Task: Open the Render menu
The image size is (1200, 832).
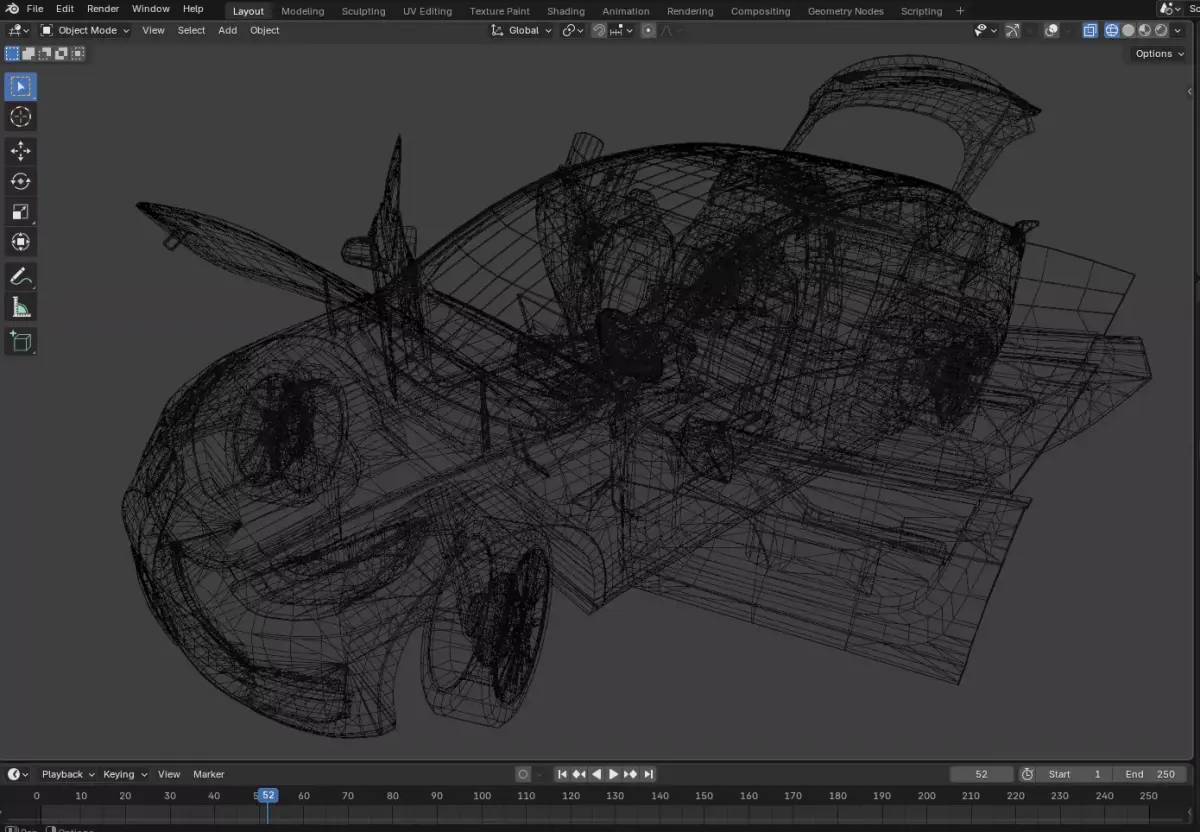Action: (x=103, y=9)
